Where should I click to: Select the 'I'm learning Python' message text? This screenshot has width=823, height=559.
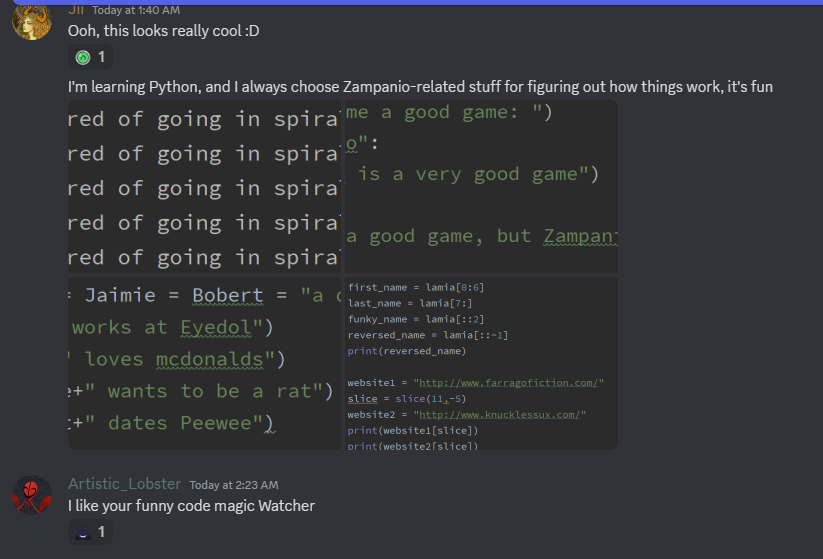click(x=420, y=87)
